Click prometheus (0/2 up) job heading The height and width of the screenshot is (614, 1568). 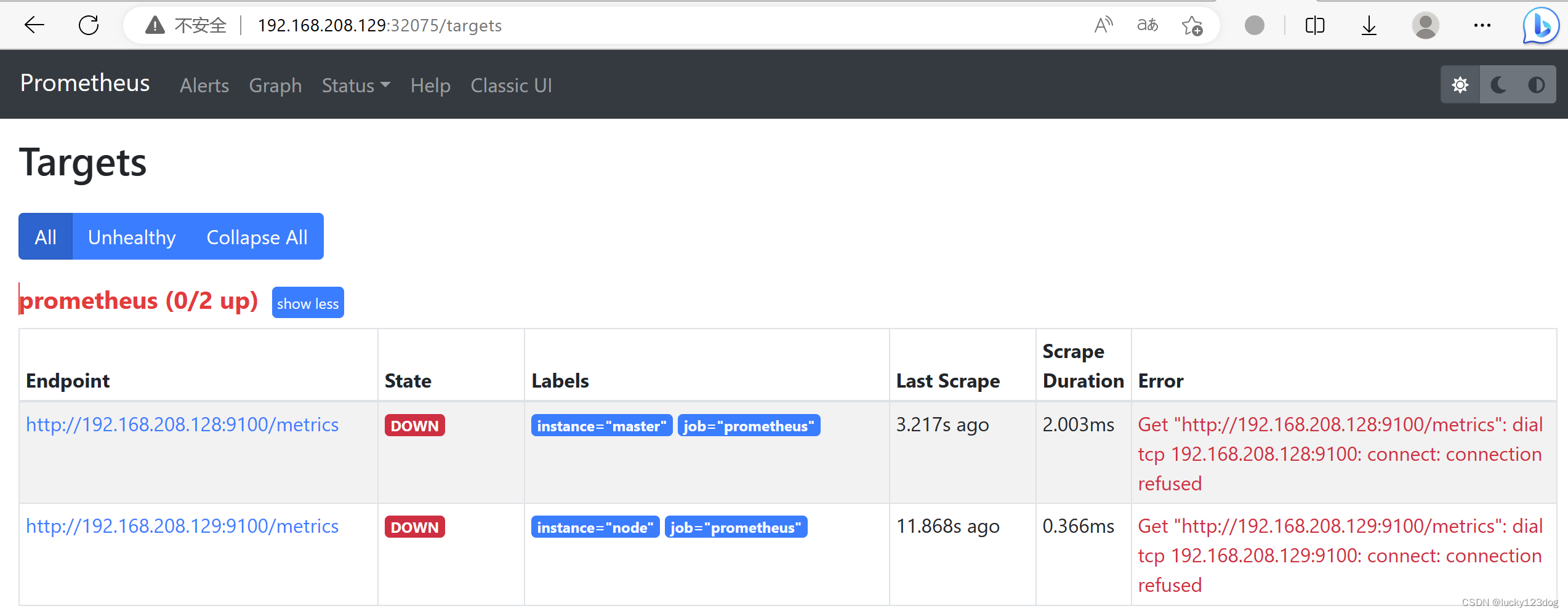click(139, 301)
